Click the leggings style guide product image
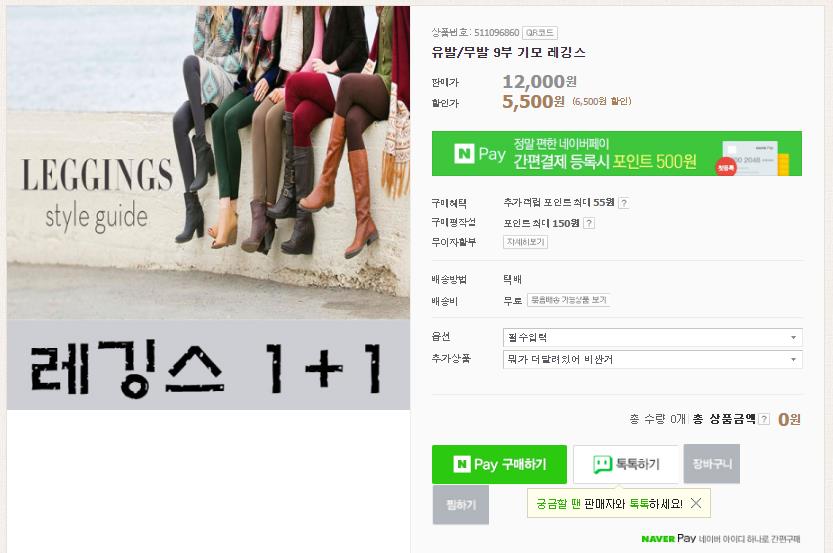The height and width of the screenshot is (553, 833). coord(208,208)
